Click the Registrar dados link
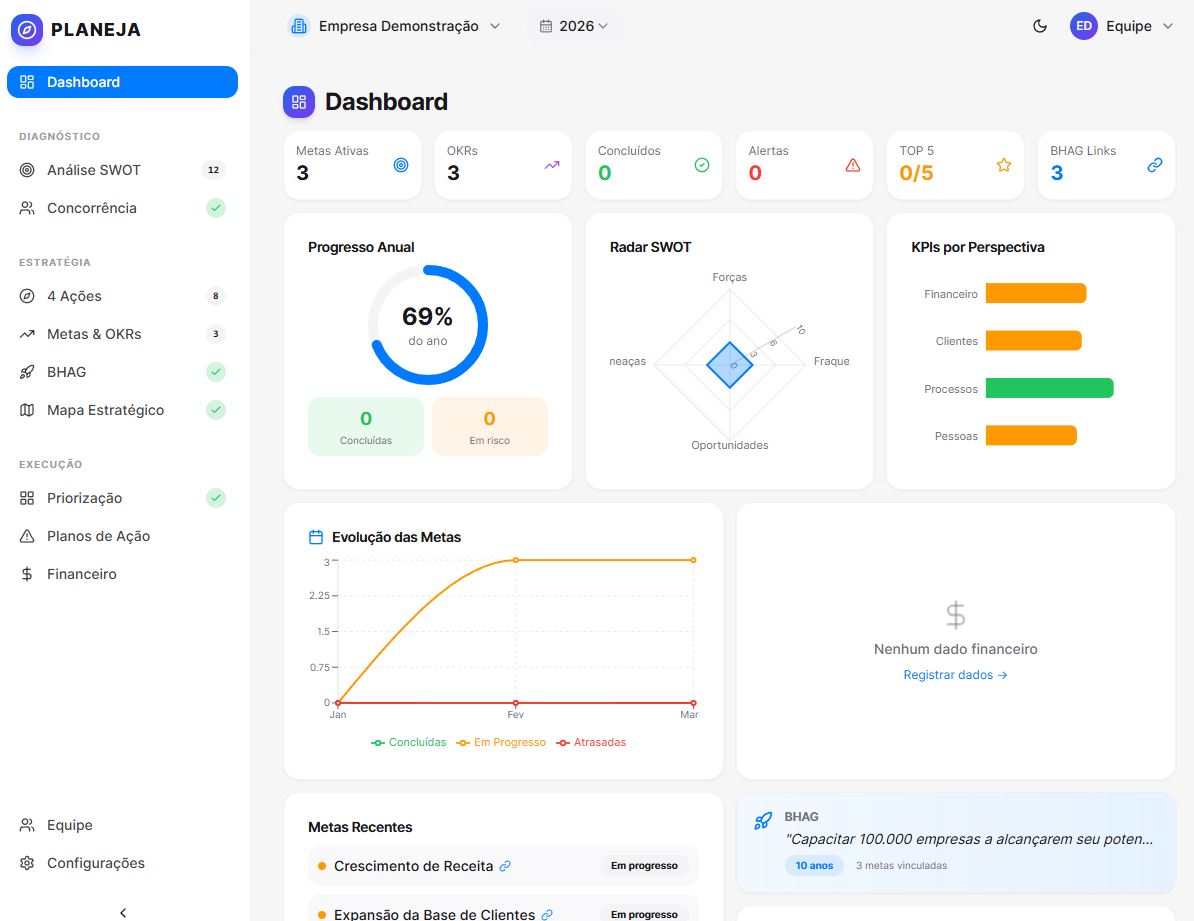The width and height of the screenshot is (1194, 921). click(x=955, y=675)
